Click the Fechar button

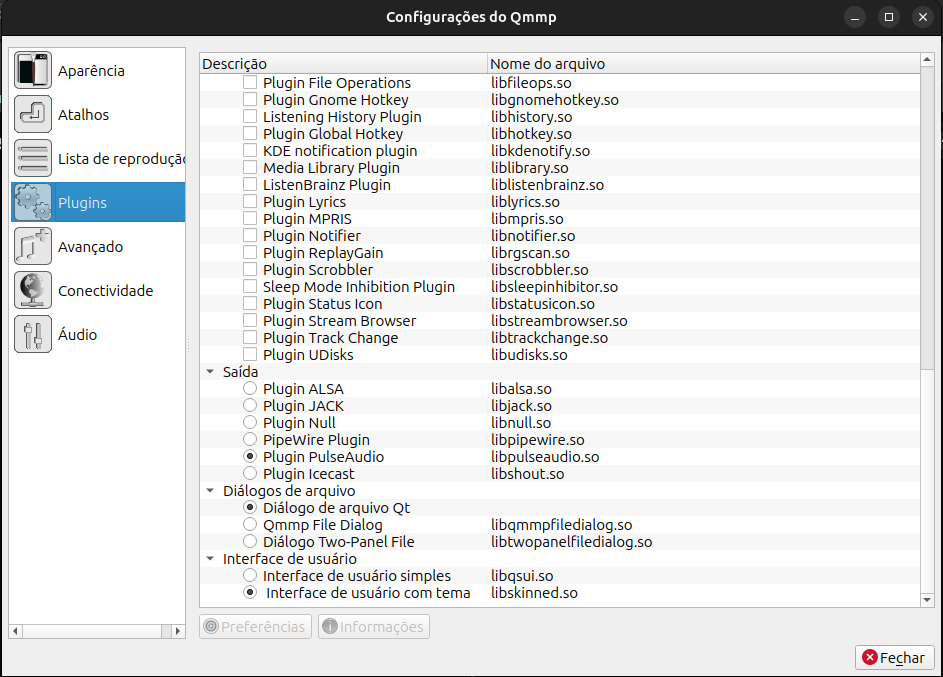pos(895,657)
